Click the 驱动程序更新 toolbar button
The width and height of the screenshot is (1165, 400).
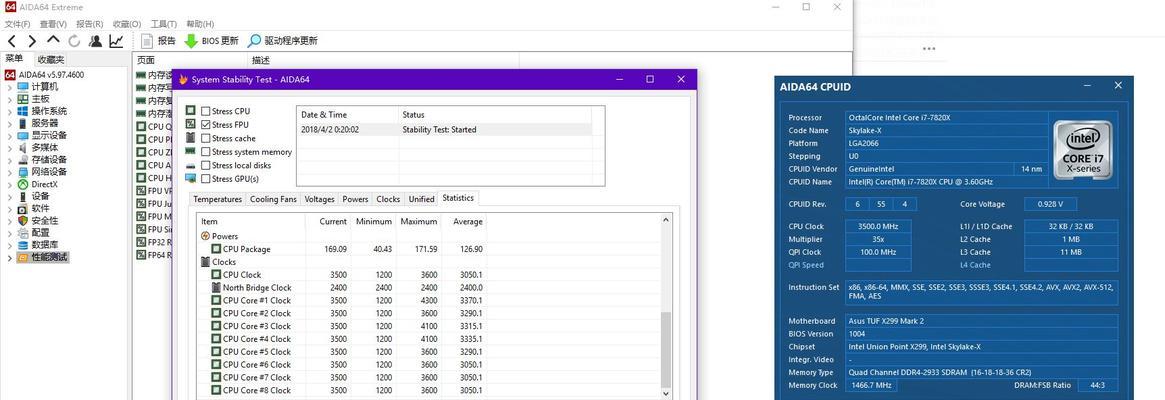pyautogui.click(x=282, y=41)
